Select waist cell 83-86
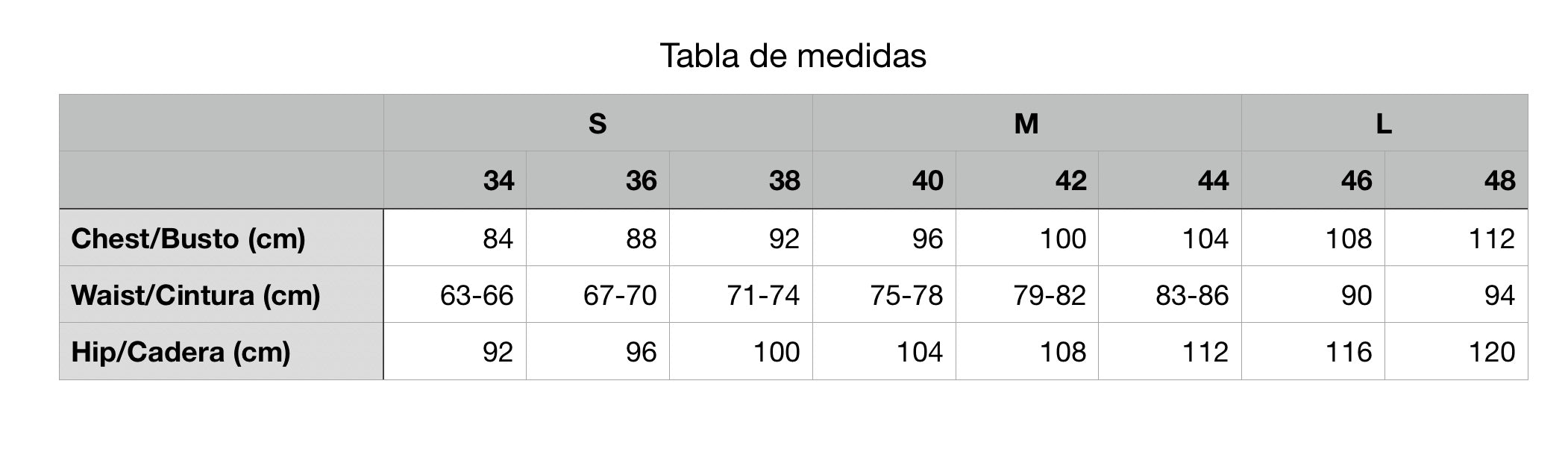The height and width of the screenshot is (454, 1568). pos(1192,295)
